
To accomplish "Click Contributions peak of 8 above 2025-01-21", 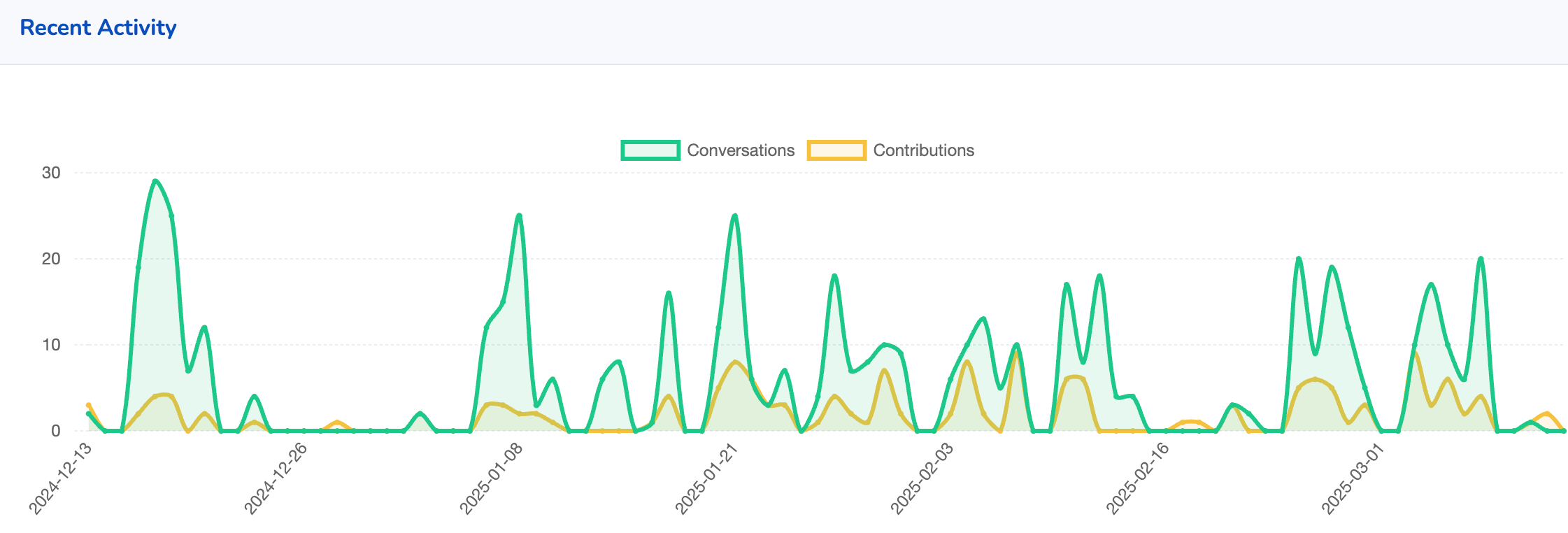I will click(x=734, y=362).
